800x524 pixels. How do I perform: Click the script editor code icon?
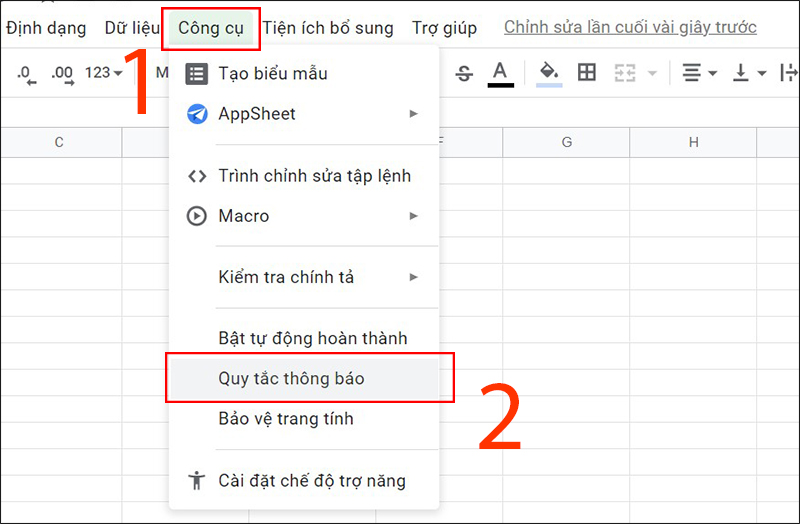(197, 176)
